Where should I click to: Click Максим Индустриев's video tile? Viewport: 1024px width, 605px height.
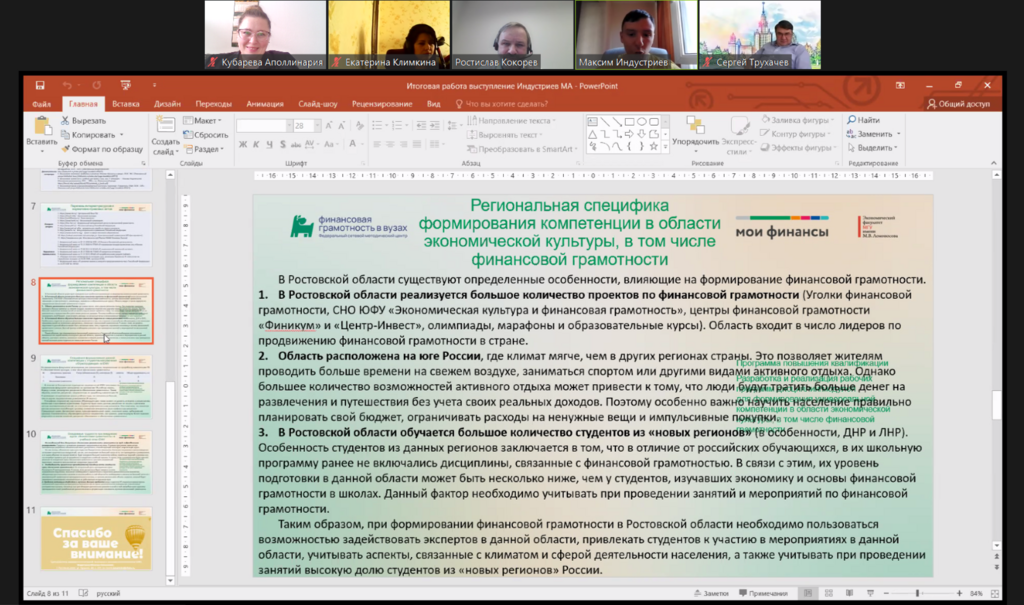[636, 35]
